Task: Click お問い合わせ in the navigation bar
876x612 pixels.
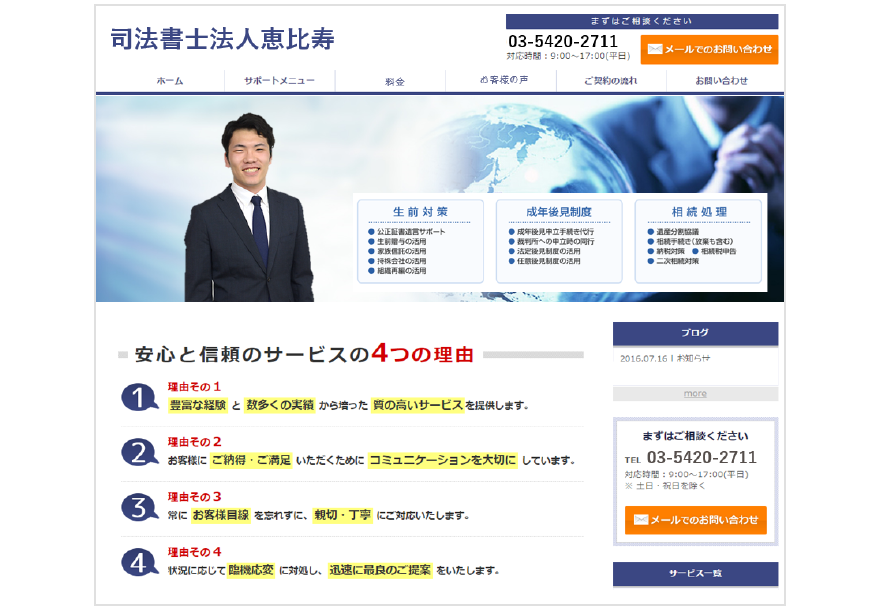Action: [721, 81]
